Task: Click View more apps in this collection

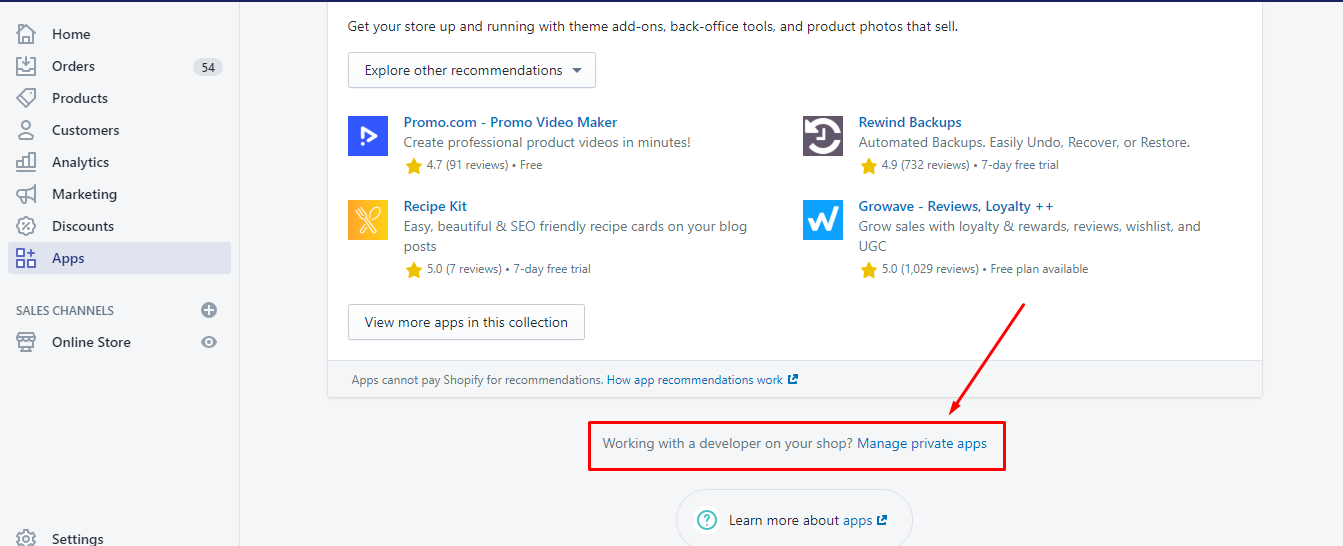Action: pos(466,322)
